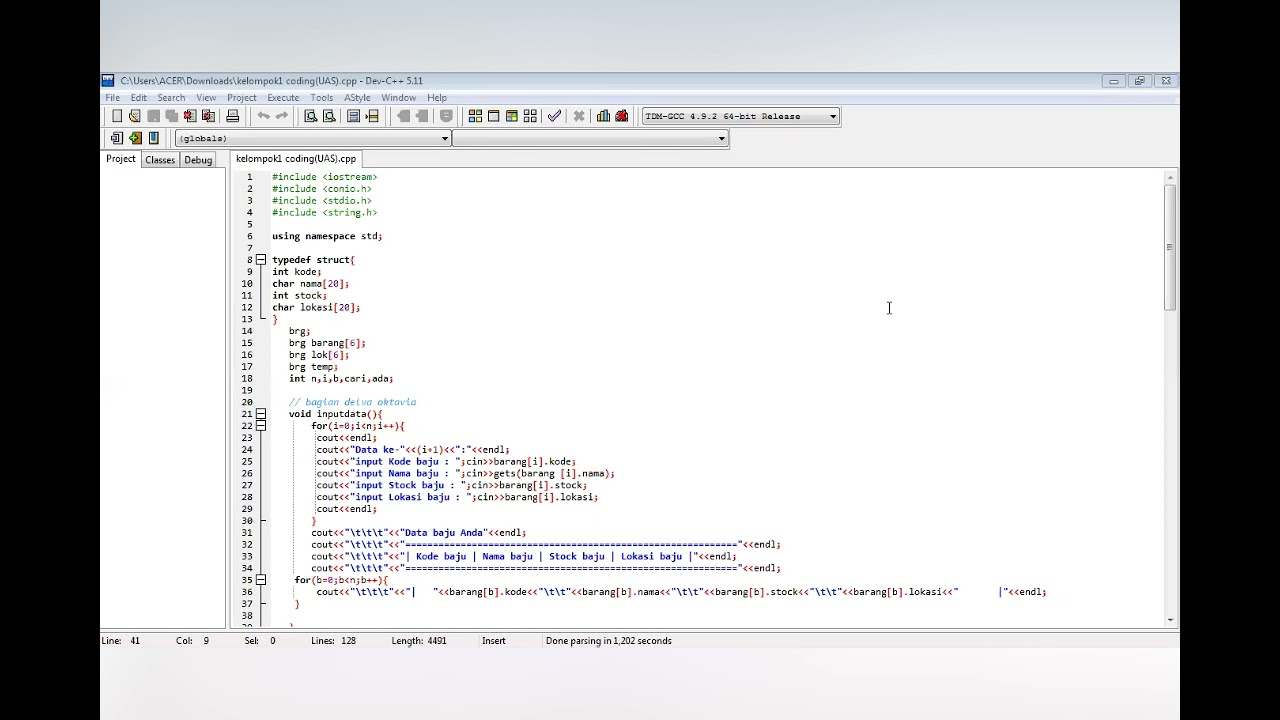Click the Compile & Run icon
The image size is (1280, 720).
(511, 116)
